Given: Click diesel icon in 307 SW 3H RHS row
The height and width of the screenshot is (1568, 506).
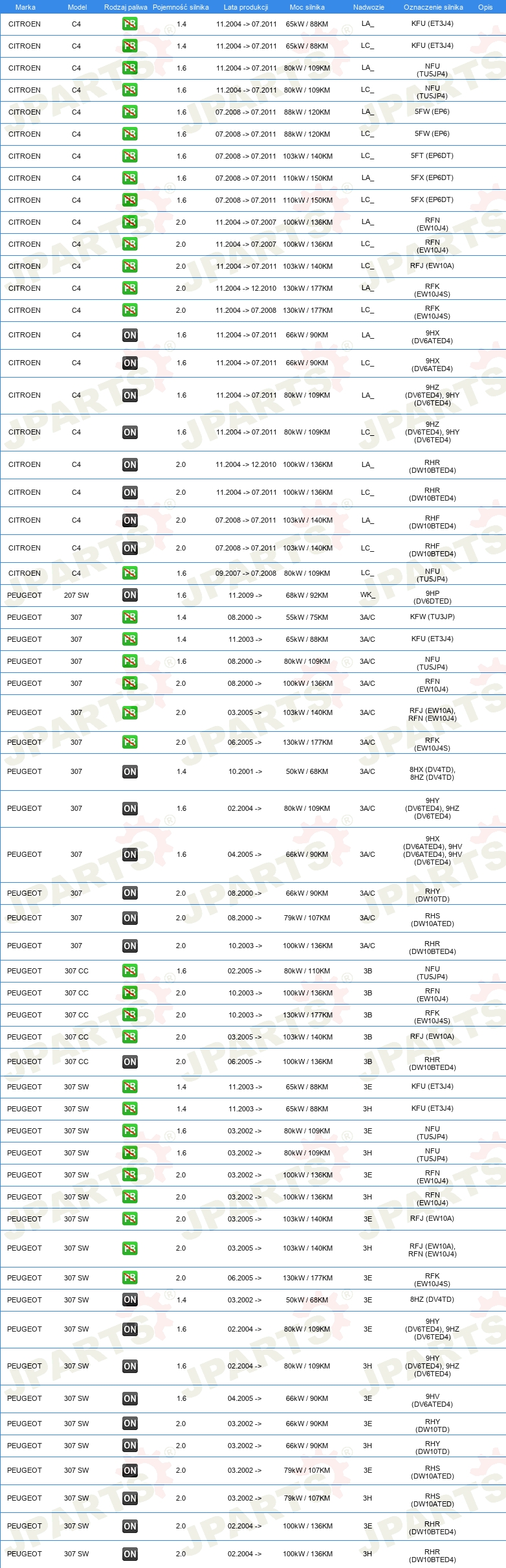Looking at the screenshot, I should click(x=129, y=1498).
